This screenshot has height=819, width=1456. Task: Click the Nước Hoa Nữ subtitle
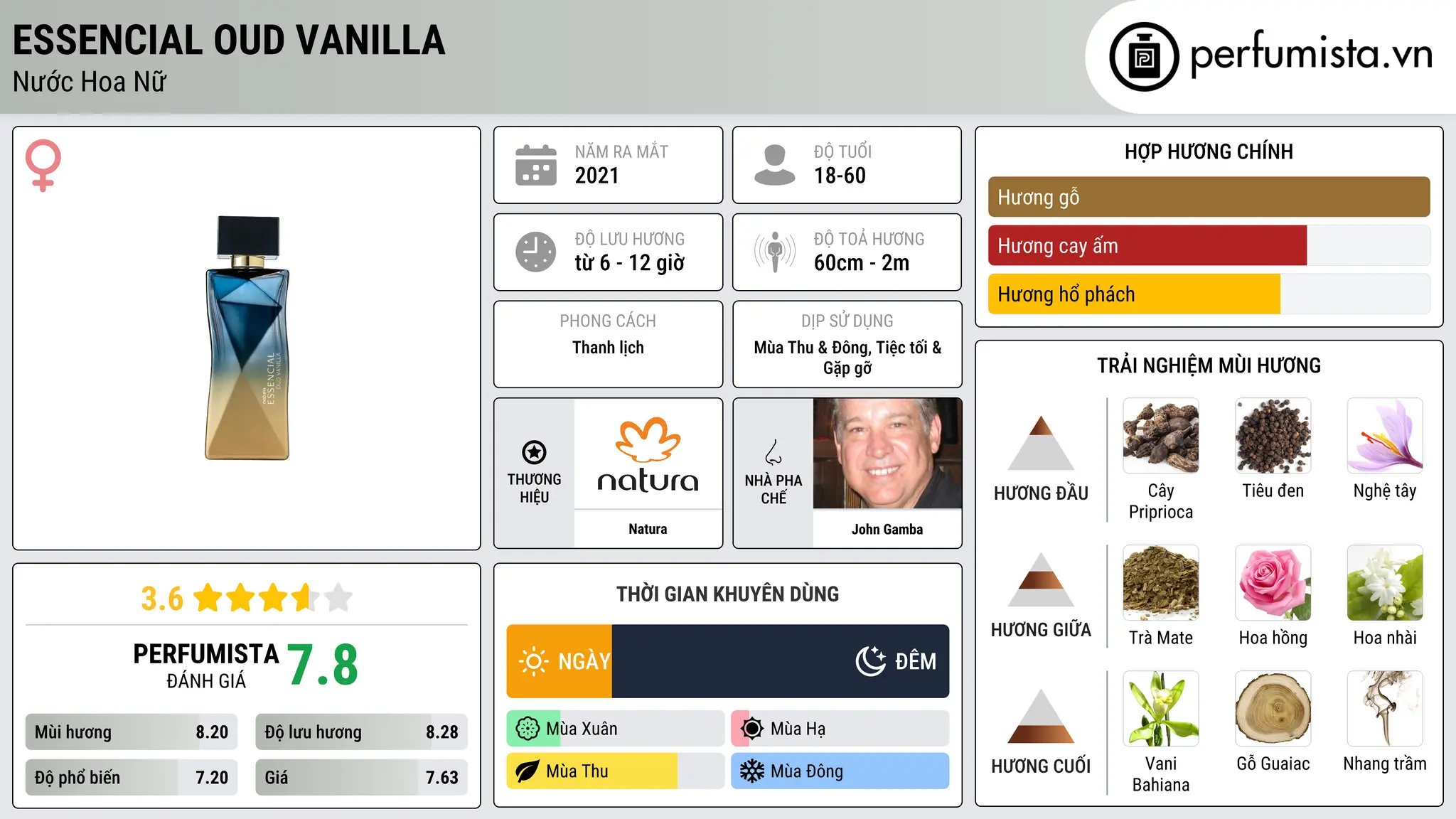90,82
